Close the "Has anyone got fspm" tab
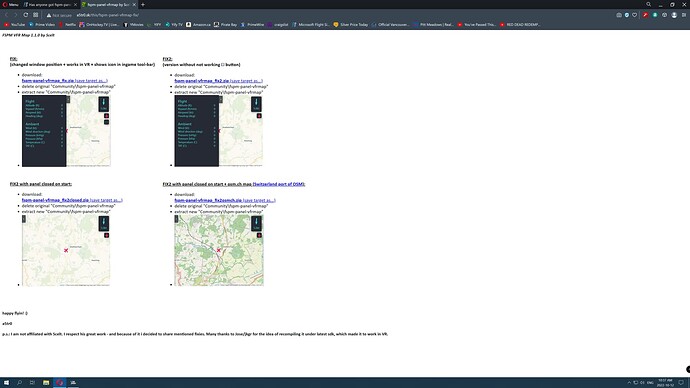690x388 pixels. coord(75,4)
